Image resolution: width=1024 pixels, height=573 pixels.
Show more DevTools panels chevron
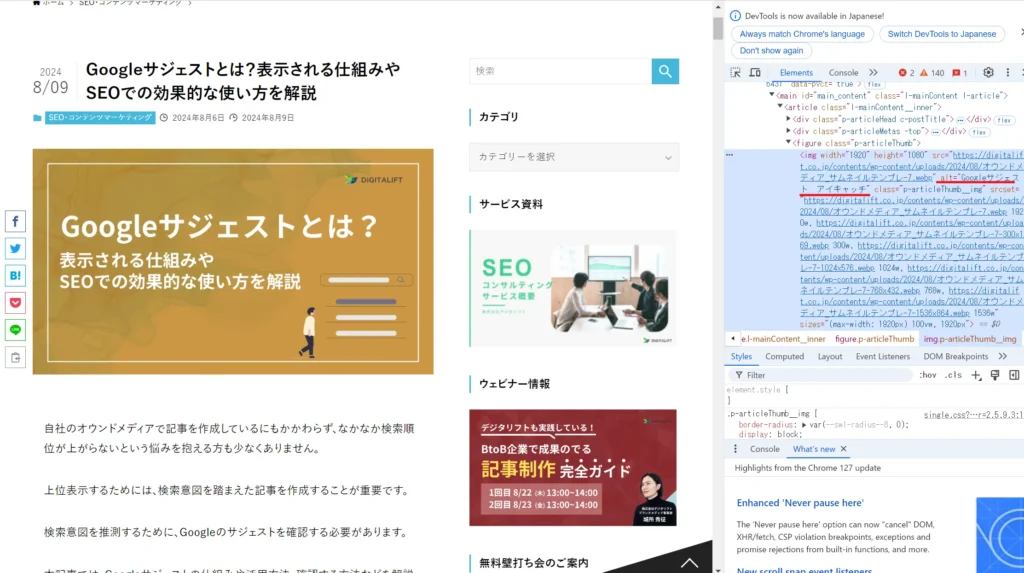873,73
